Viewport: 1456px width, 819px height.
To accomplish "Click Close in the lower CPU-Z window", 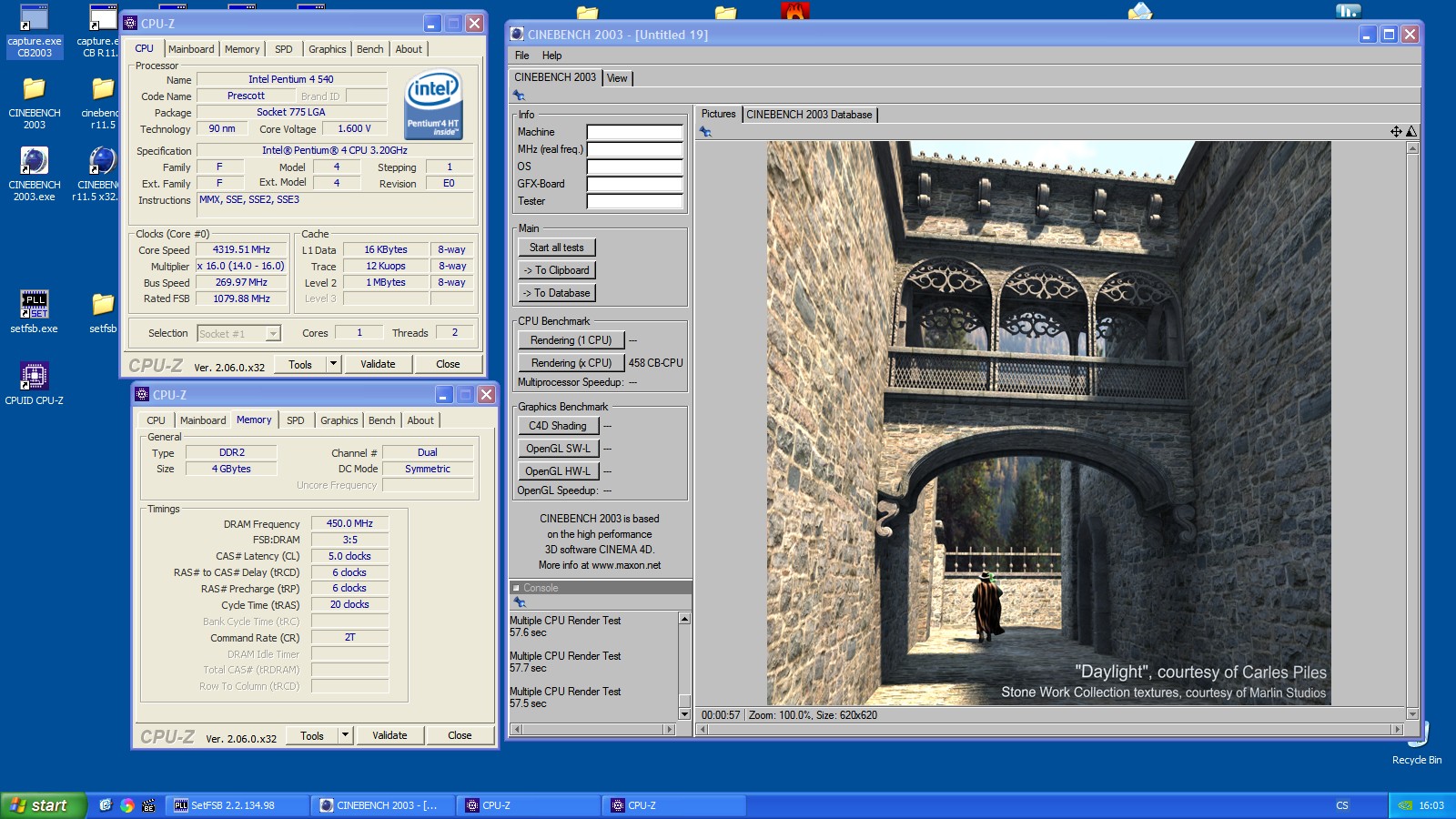I will tap(460, 735).
